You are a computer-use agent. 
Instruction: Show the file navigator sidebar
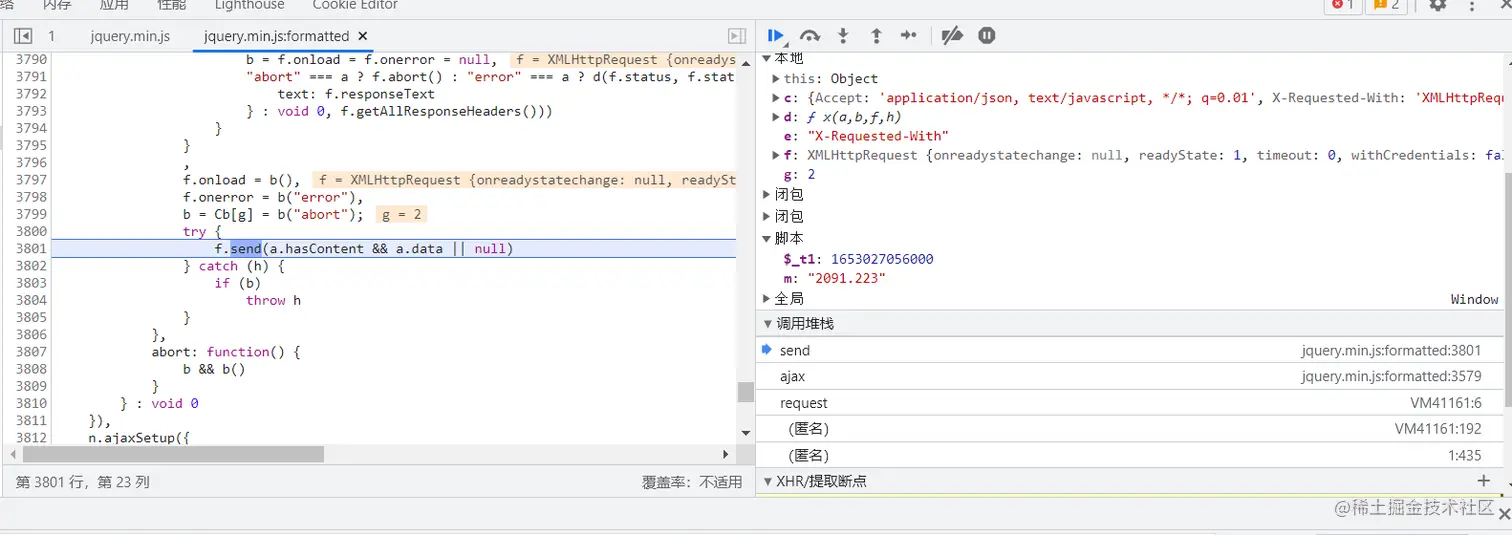tap(23, 36)
